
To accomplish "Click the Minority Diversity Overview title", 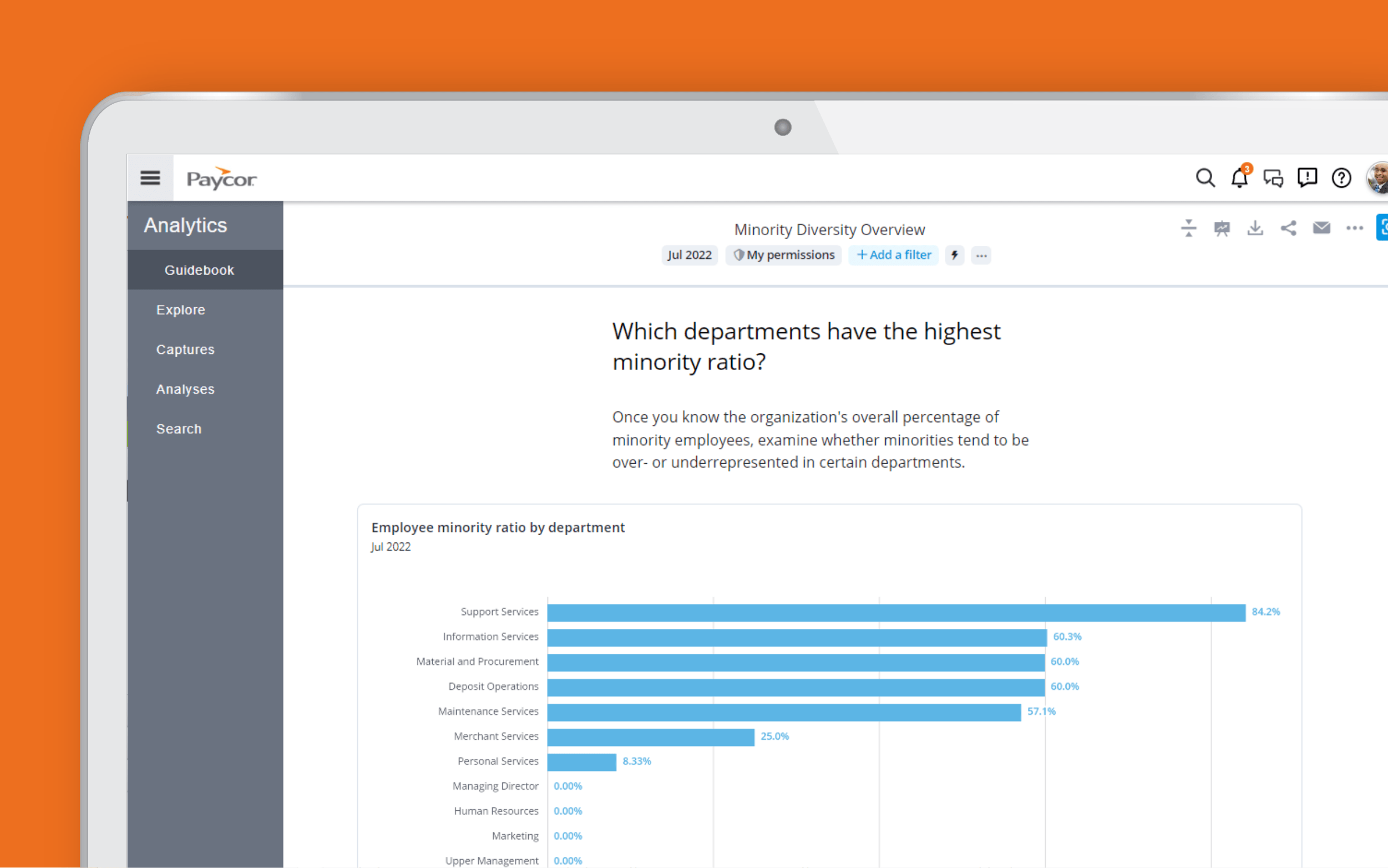I will pyautogui.click(x=829, y=230).
